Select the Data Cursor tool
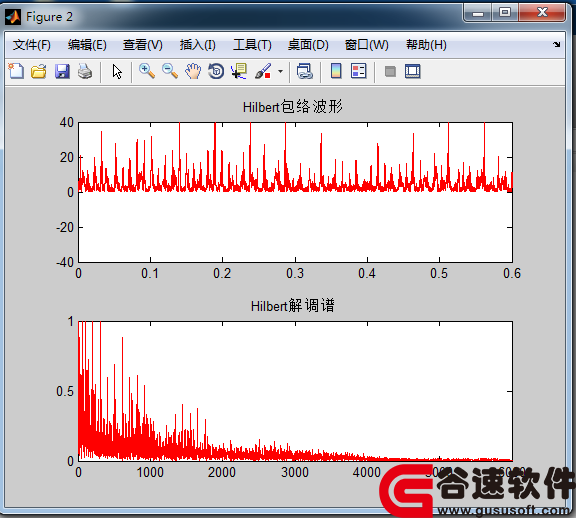Image resolution: width=576 pixels, height=518 pixels. pyautogui.click(x=239, y=71)
